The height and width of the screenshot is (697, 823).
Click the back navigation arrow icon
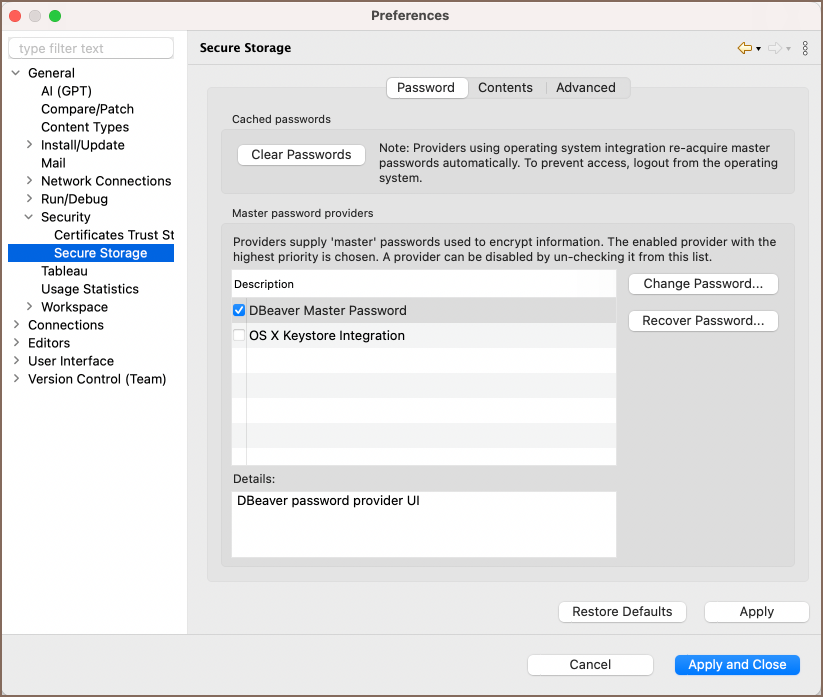(x=745, y=48)
